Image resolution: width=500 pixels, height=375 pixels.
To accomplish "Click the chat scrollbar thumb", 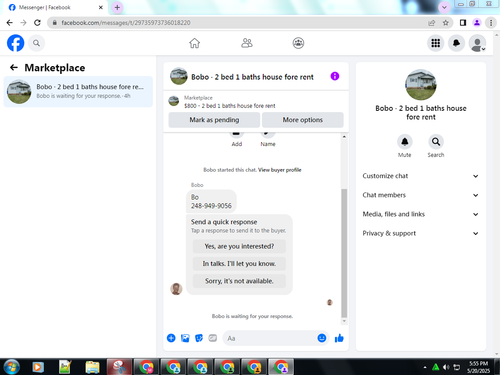I will point(344,253).
